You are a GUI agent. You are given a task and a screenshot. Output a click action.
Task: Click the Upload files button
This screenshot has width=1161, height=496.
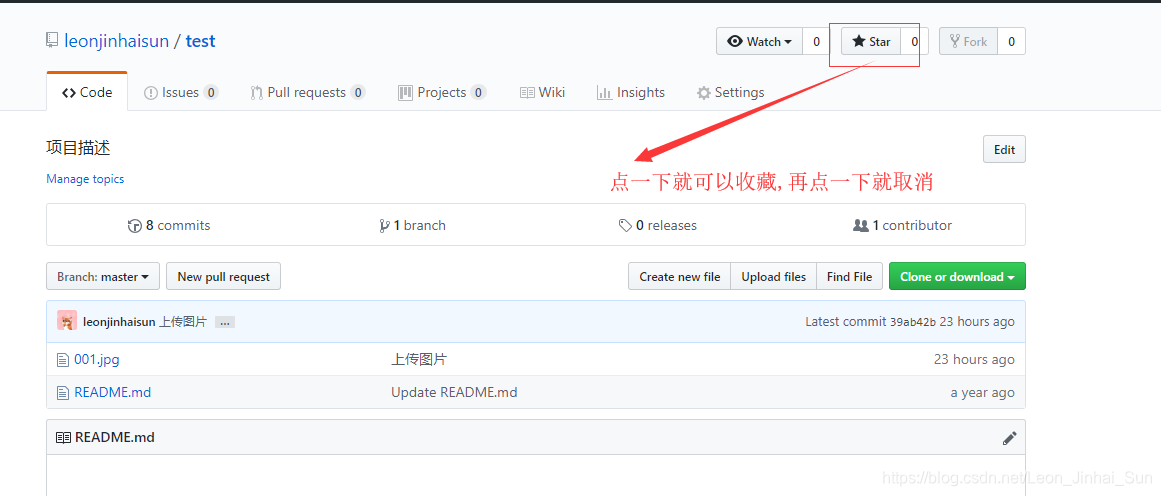pyautogui.click(x=774, y=276)
